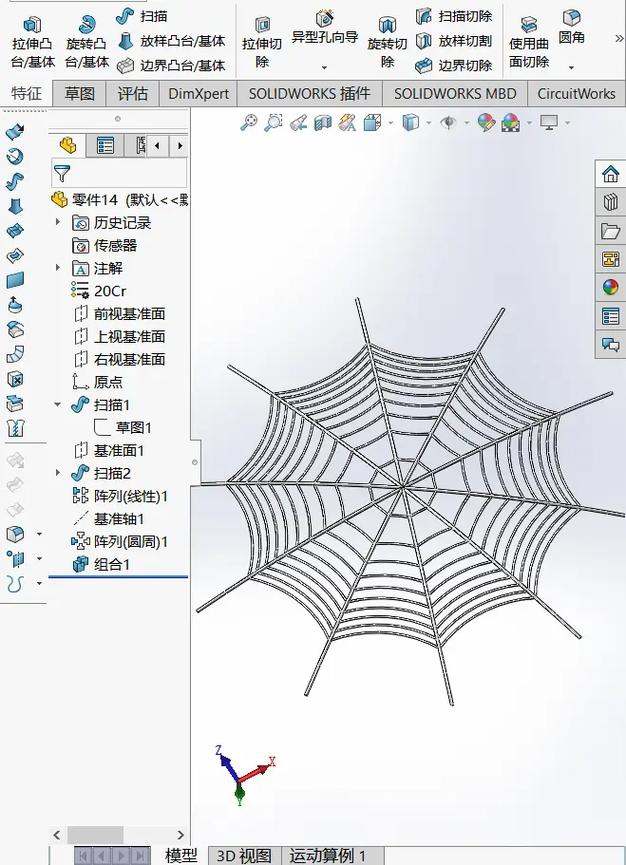Open Appearances color ball in task pane
This screenshot has height=865, width=626.
pos(611,287)
